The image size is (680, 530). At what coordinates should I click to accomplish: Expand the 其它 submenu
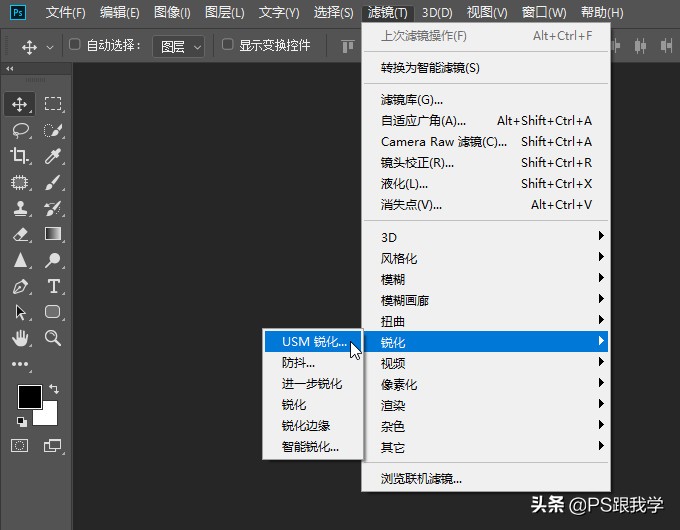(486, 447)
